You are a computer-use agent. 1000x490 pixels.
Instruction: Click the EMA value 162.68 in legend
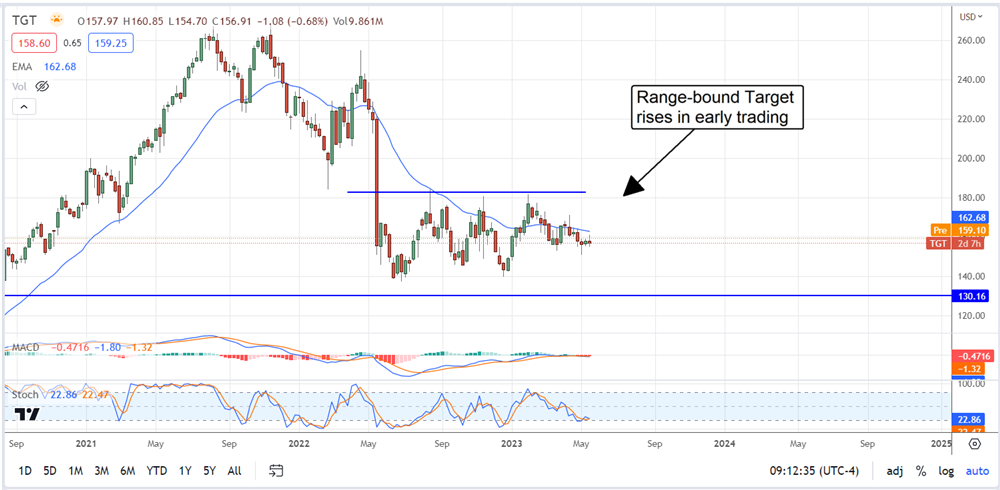click(60, 66)
